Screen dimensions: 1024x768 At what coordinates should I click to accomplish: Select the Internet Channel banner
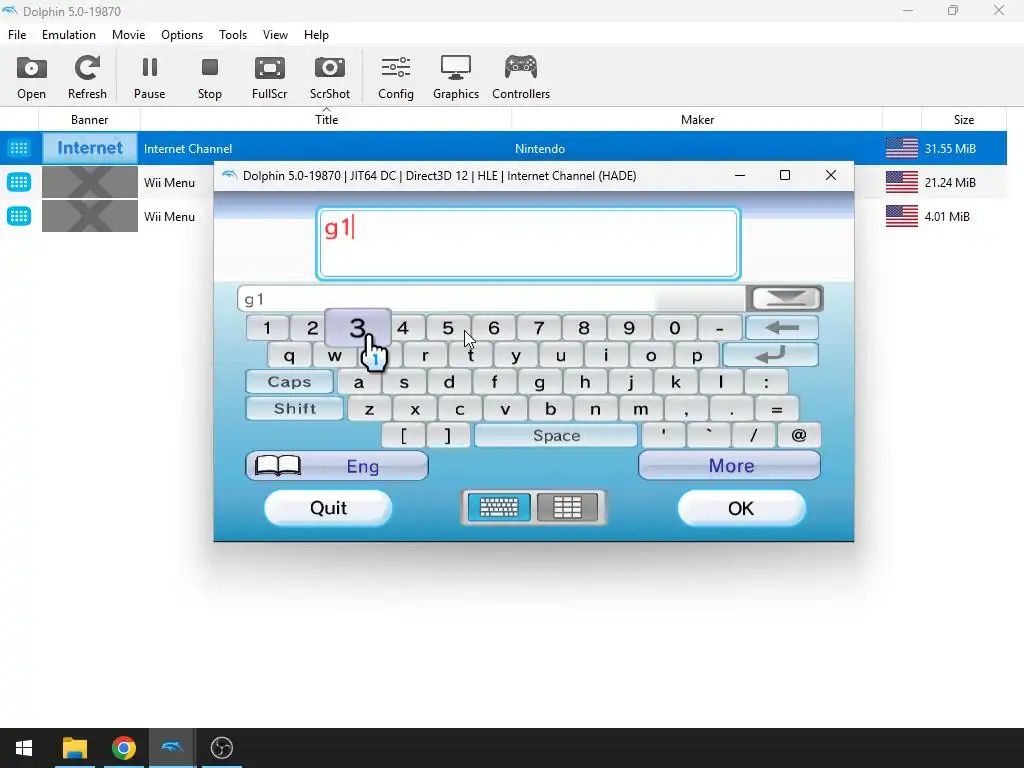[x=90, y=148]
